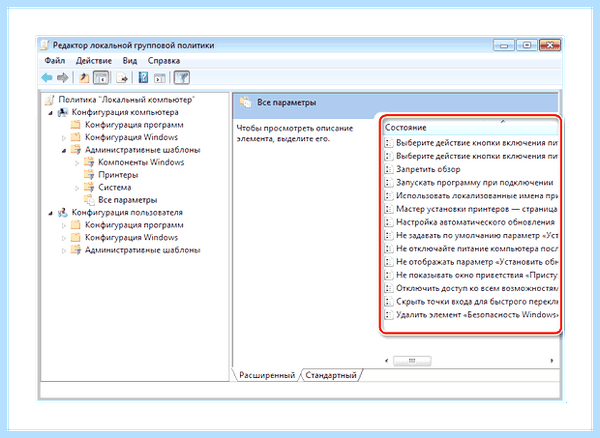
Task: Open the Справка menu
Action: click(x=164, y=61)
